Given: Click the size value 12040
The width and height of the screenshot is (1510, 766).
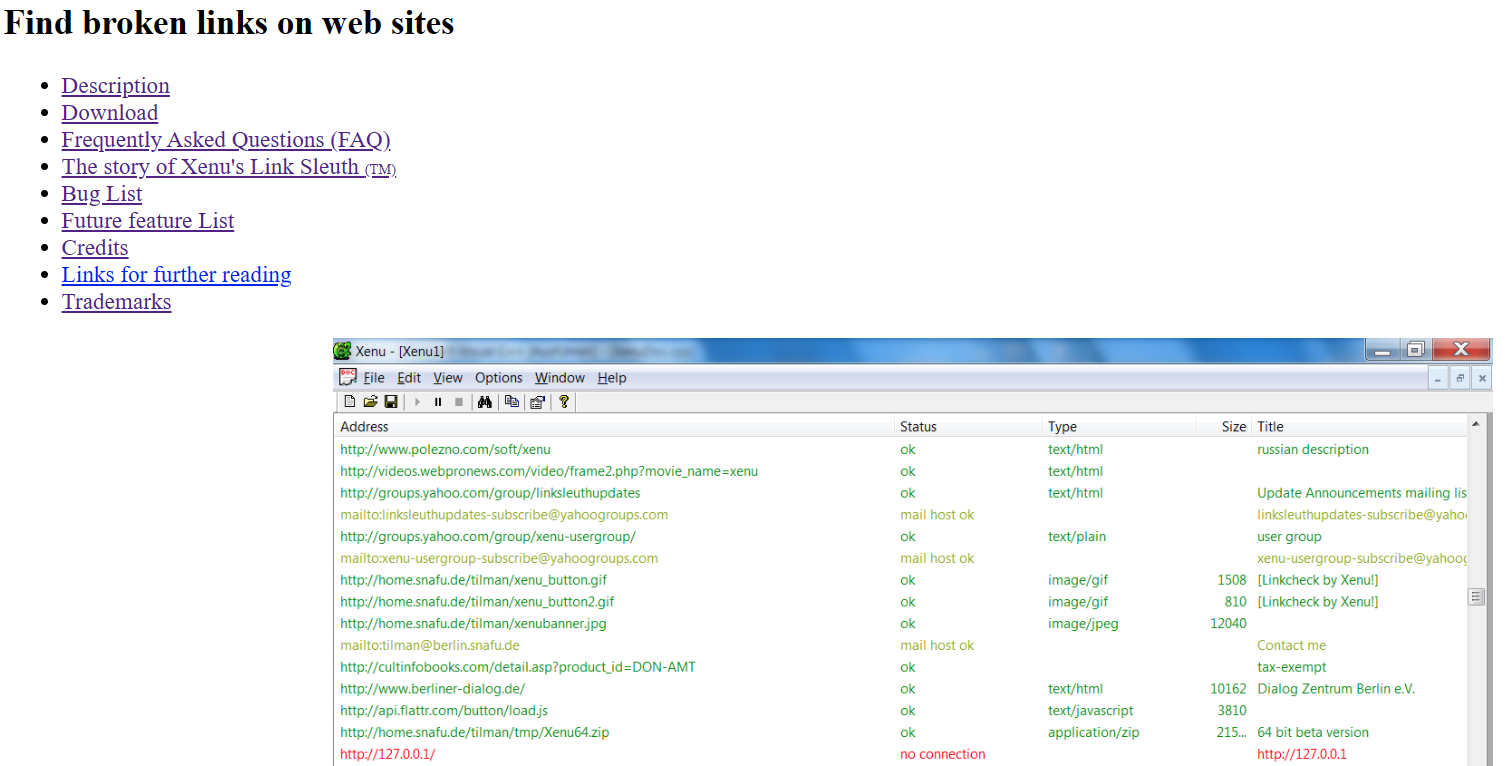Looking at the screenshot, I should pyautogui.click(x=1228, y=624).
